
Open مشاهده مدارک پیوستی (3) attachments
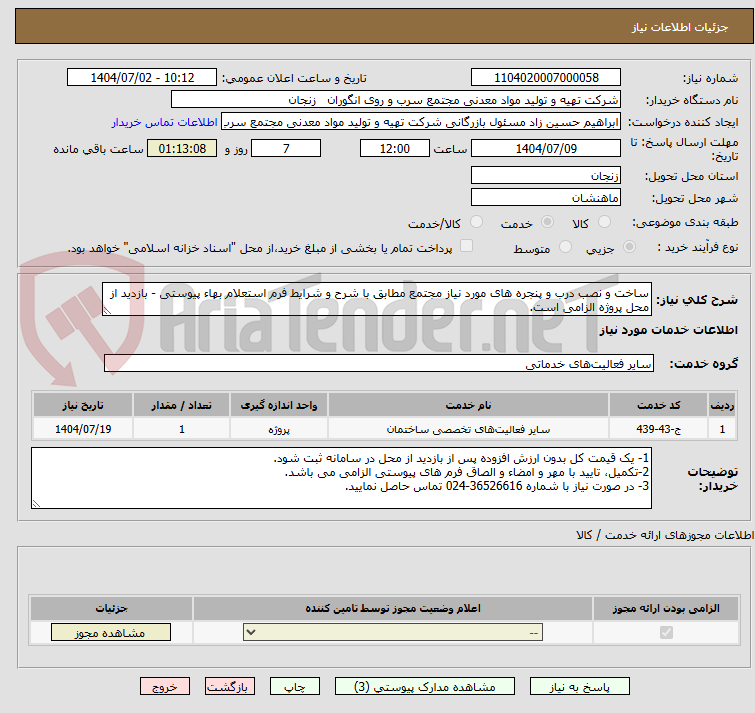tap(425, 687)
